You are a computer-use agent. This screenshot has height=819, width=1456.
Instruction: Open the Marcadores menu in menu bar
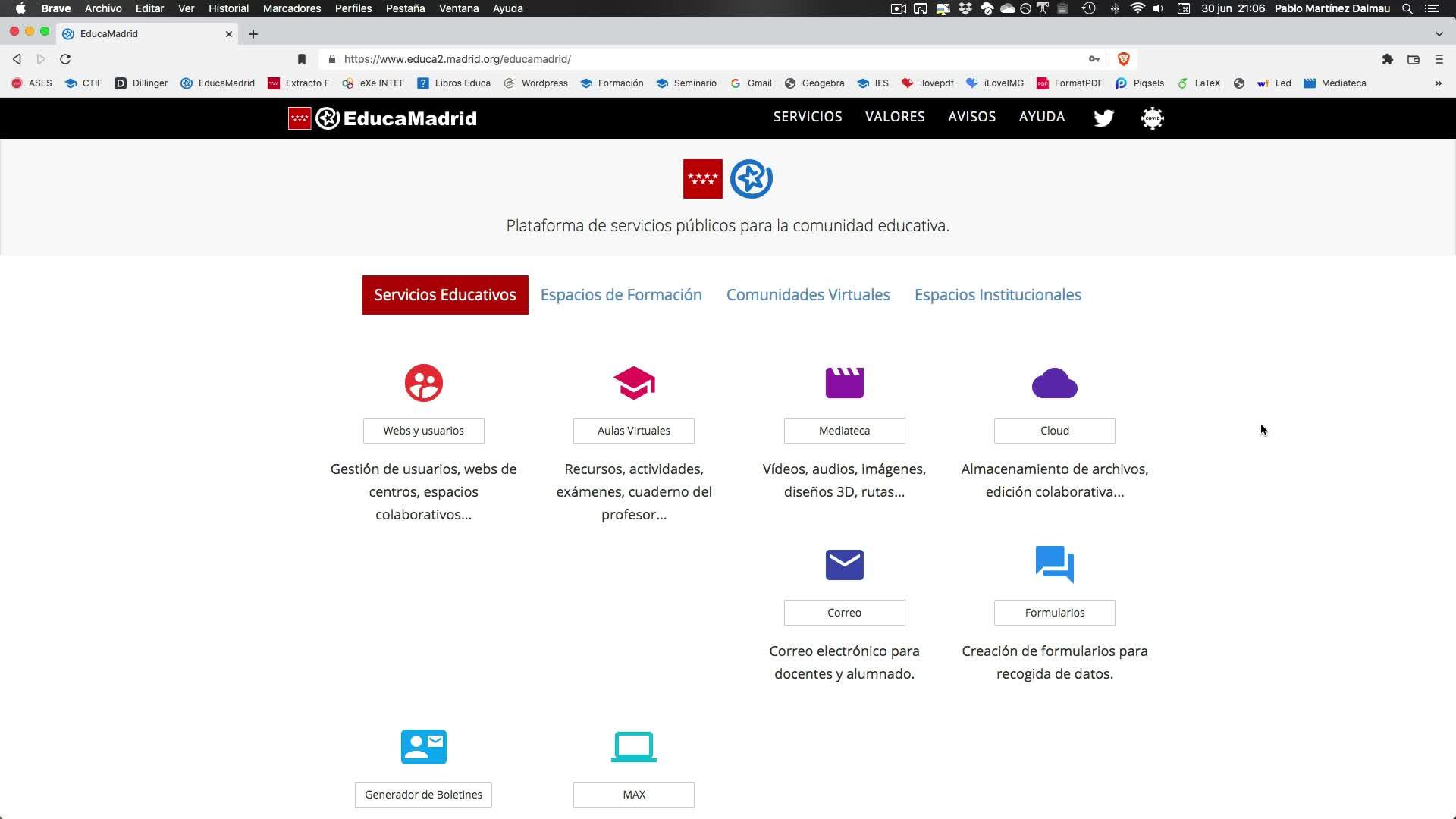pos(291,8)
